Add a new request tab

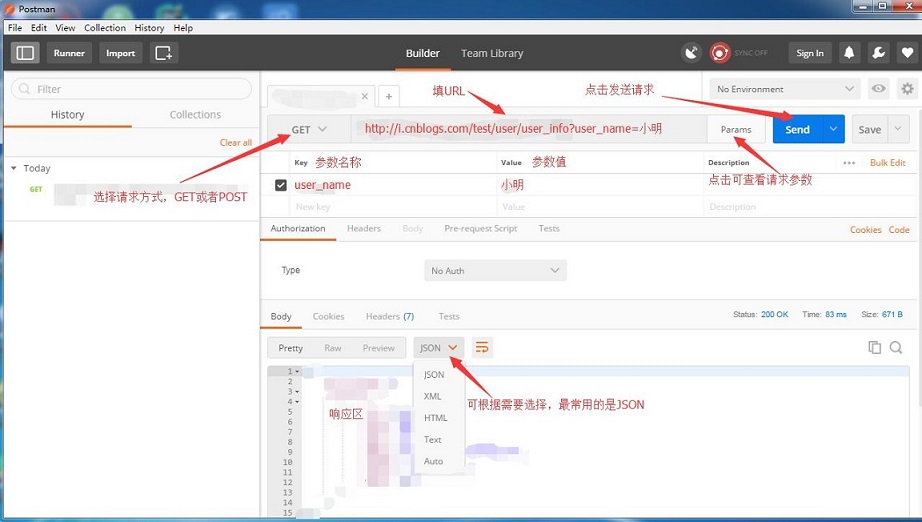click(389, 96)
